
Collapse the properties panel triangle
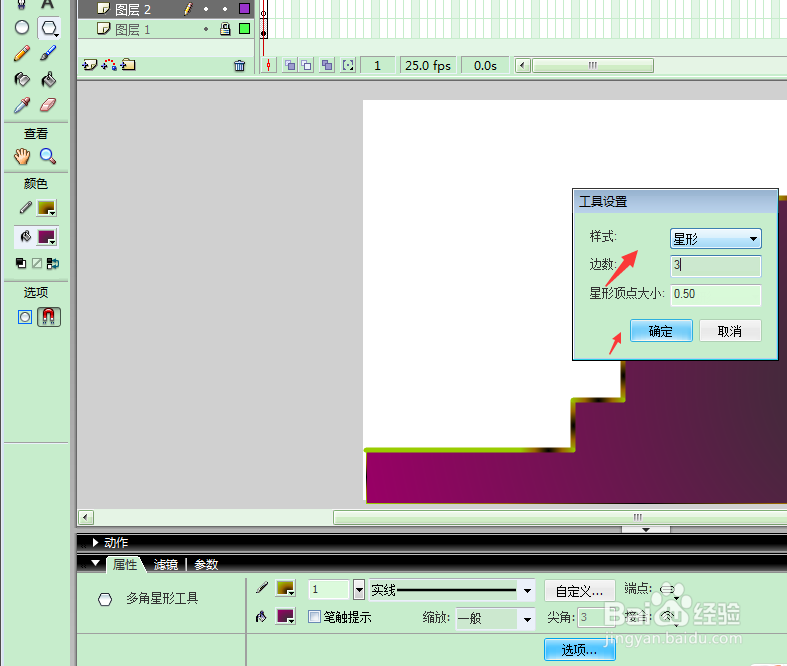tap(95, 563)
